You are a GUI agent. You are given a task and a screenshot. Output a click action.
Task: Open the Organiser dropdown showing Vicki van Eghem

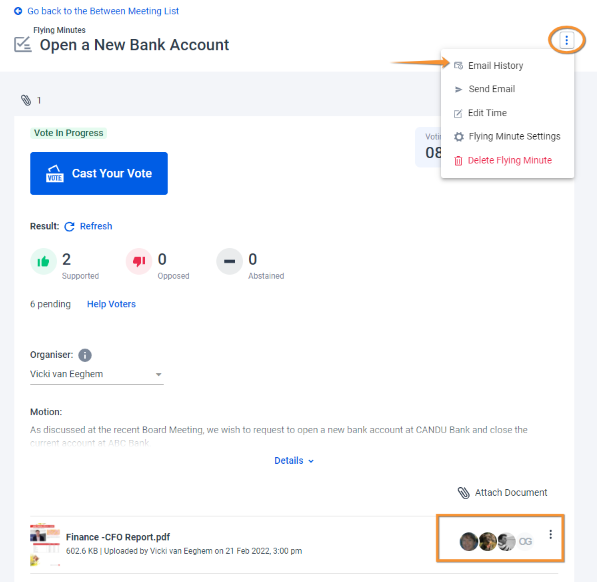click(97, 374)
